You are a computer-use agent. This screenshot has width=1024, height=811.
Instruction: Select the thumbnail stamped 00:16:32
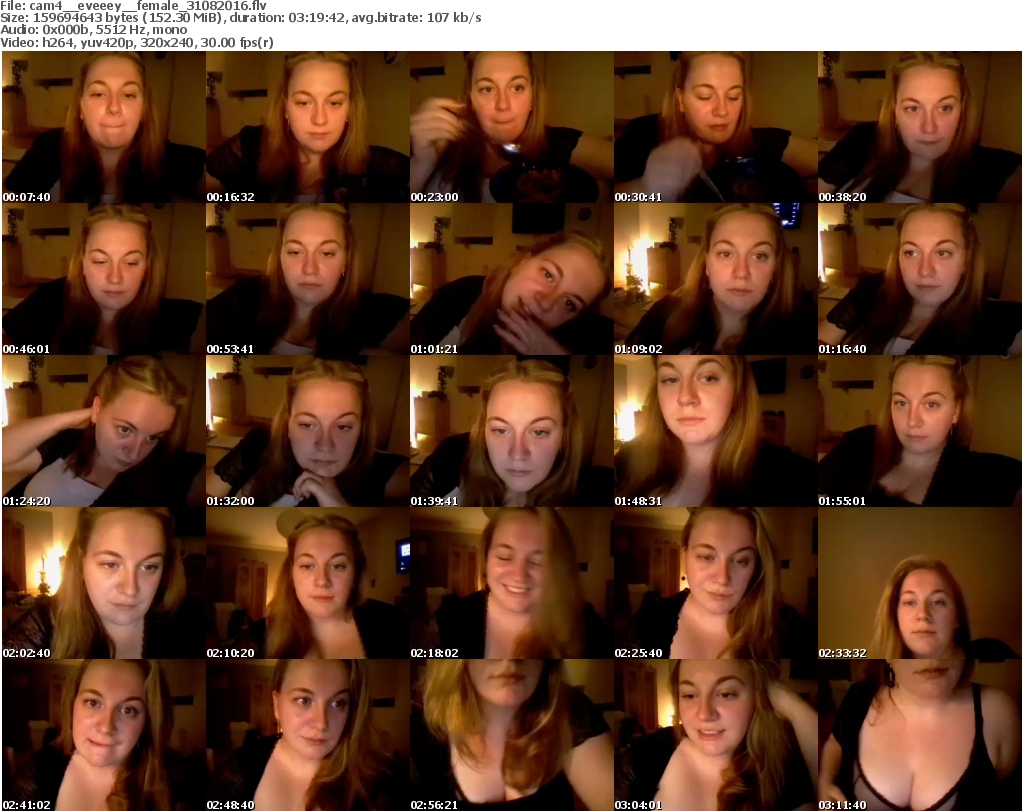tap(308, 127)
